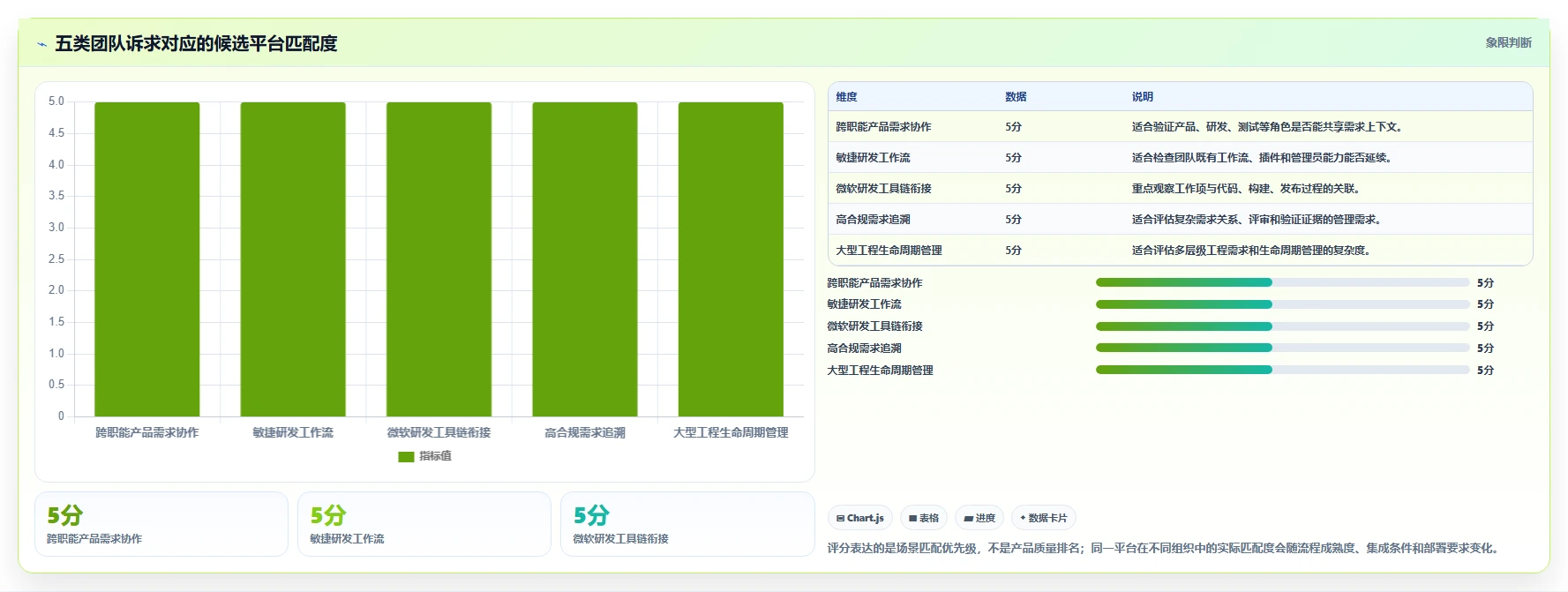Viewport: 1568px width, 592px height.
Task: Click the 高合规需求追溯 bar in chart
Action: coord(585,259)
